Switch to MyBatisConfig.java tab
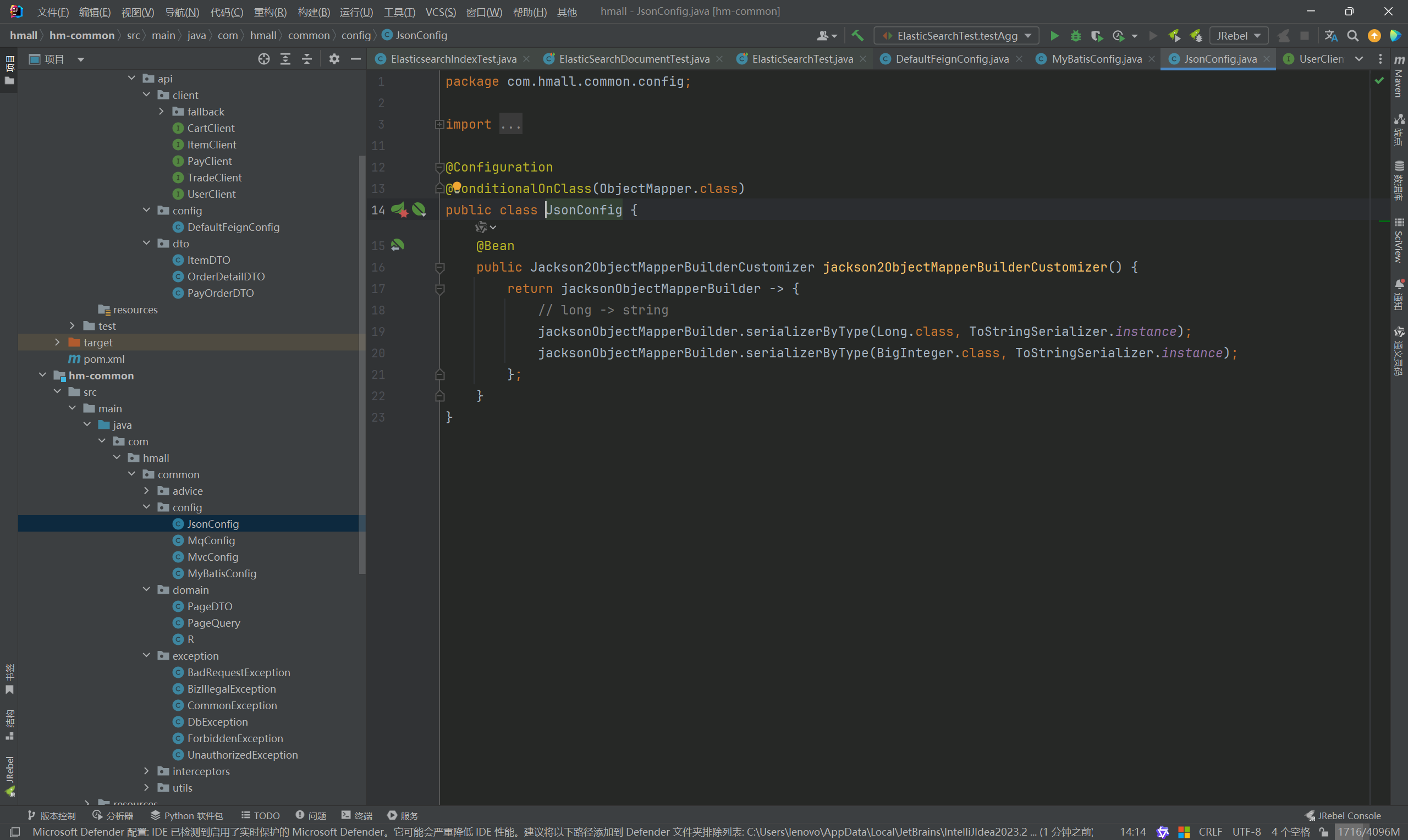 [x=1096, y=59]
